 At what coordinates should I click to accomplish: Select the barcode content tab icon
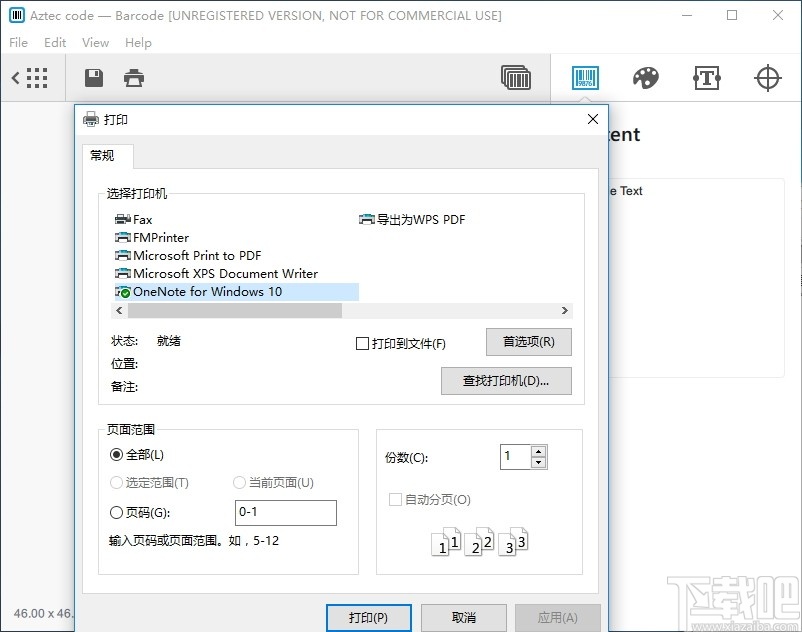[x=585, y=78]
